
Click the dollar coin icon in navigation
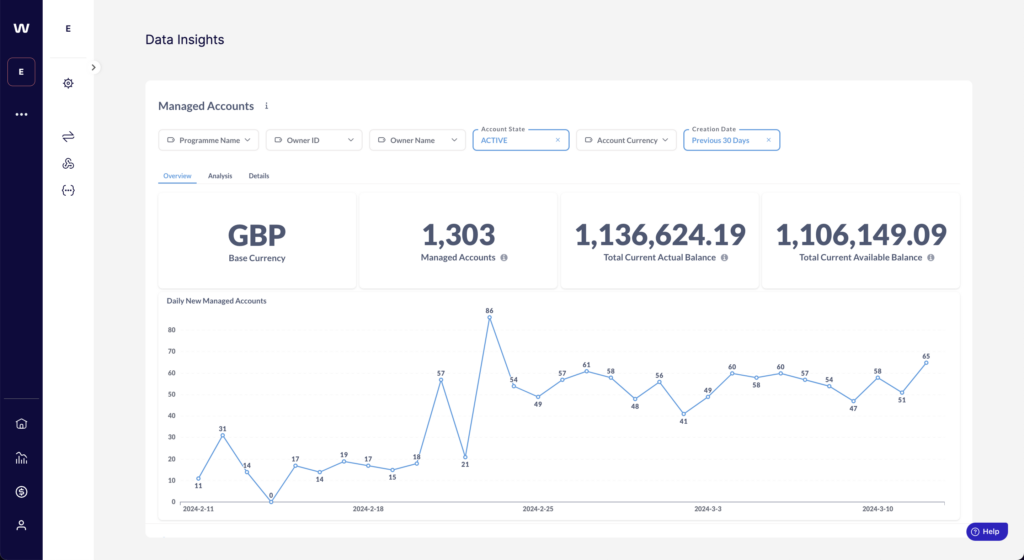(21, 492)
